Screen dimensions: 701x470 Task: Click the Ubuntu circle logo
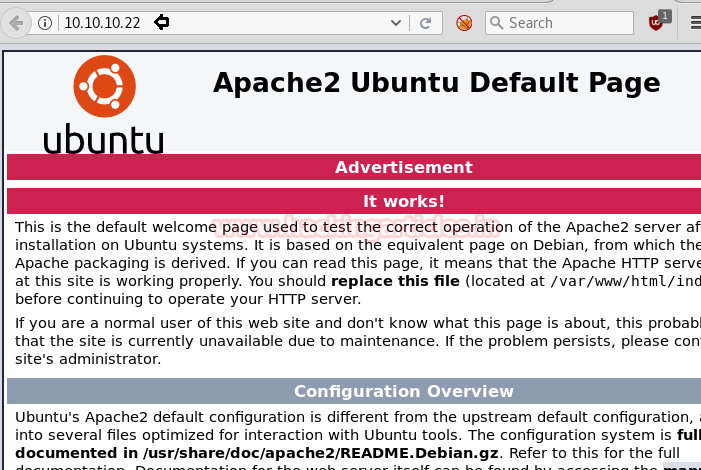click(105, 86)
